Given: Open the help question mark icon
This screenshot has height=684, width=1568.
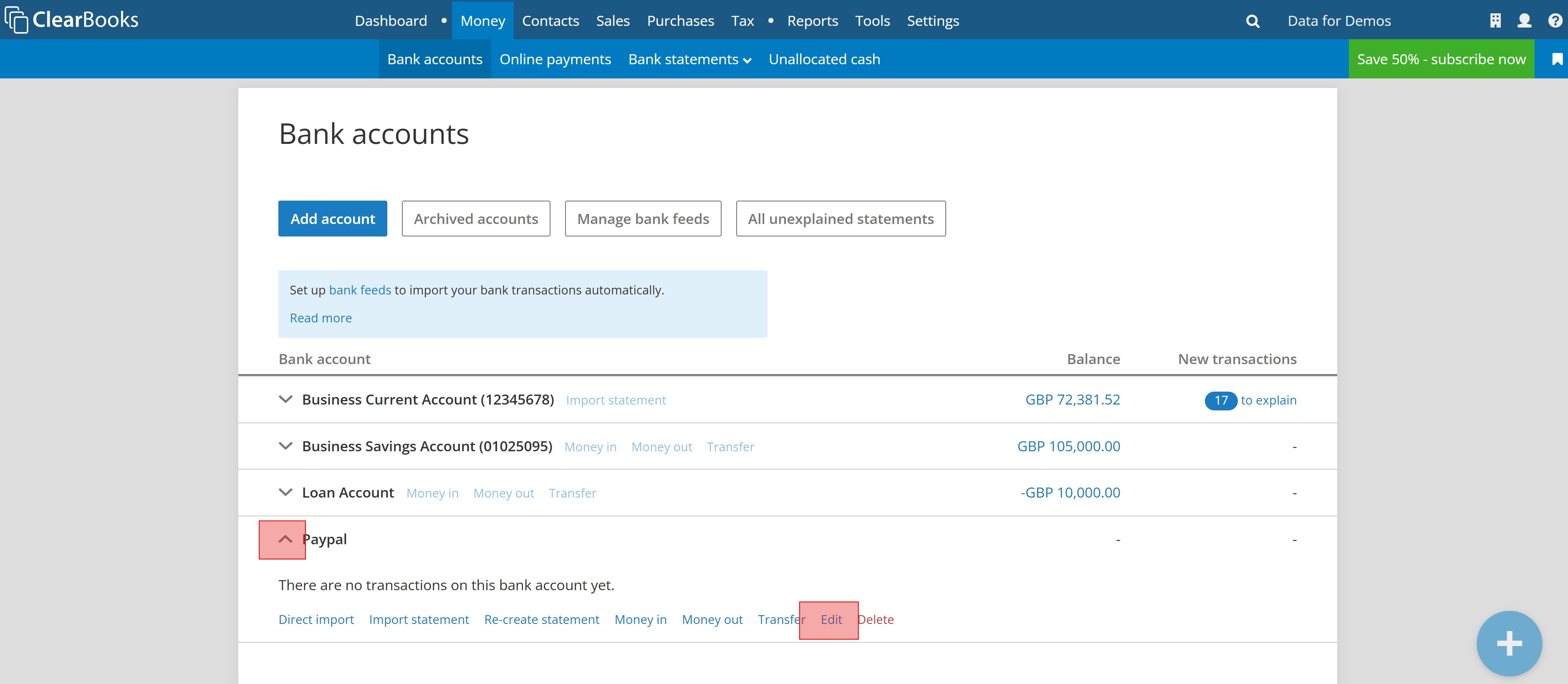Looking at the screenshot, I should click(1555, 21).
